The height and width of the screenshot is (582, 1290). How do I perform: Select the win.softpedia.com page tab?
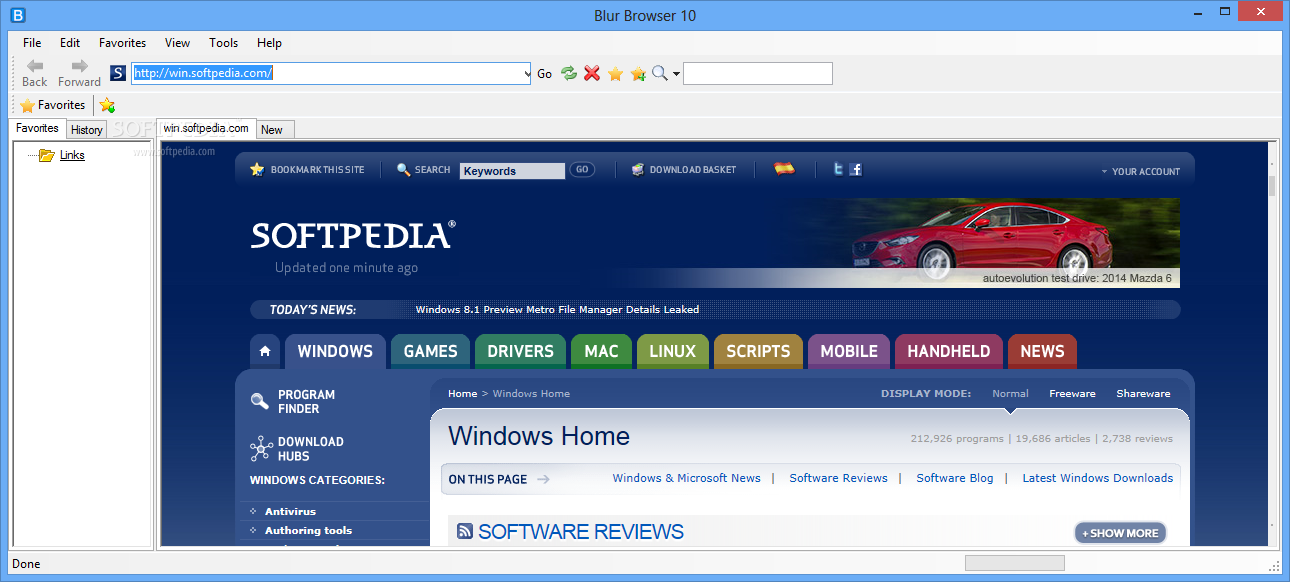tap(206, 128)
